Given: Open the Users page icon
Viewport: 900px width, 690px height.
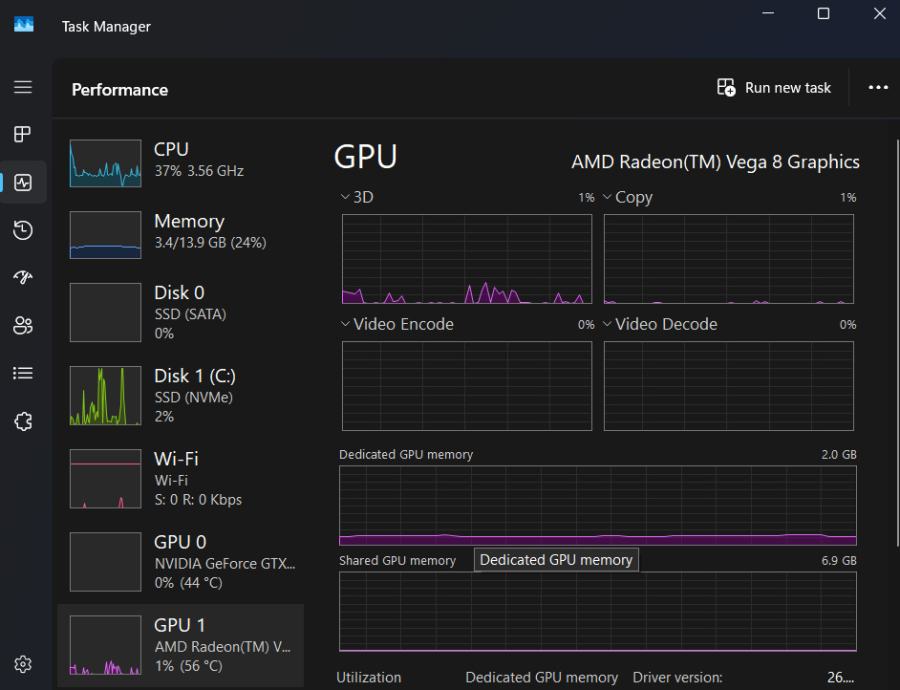Looking at the screenshot, I should [23, 325].
